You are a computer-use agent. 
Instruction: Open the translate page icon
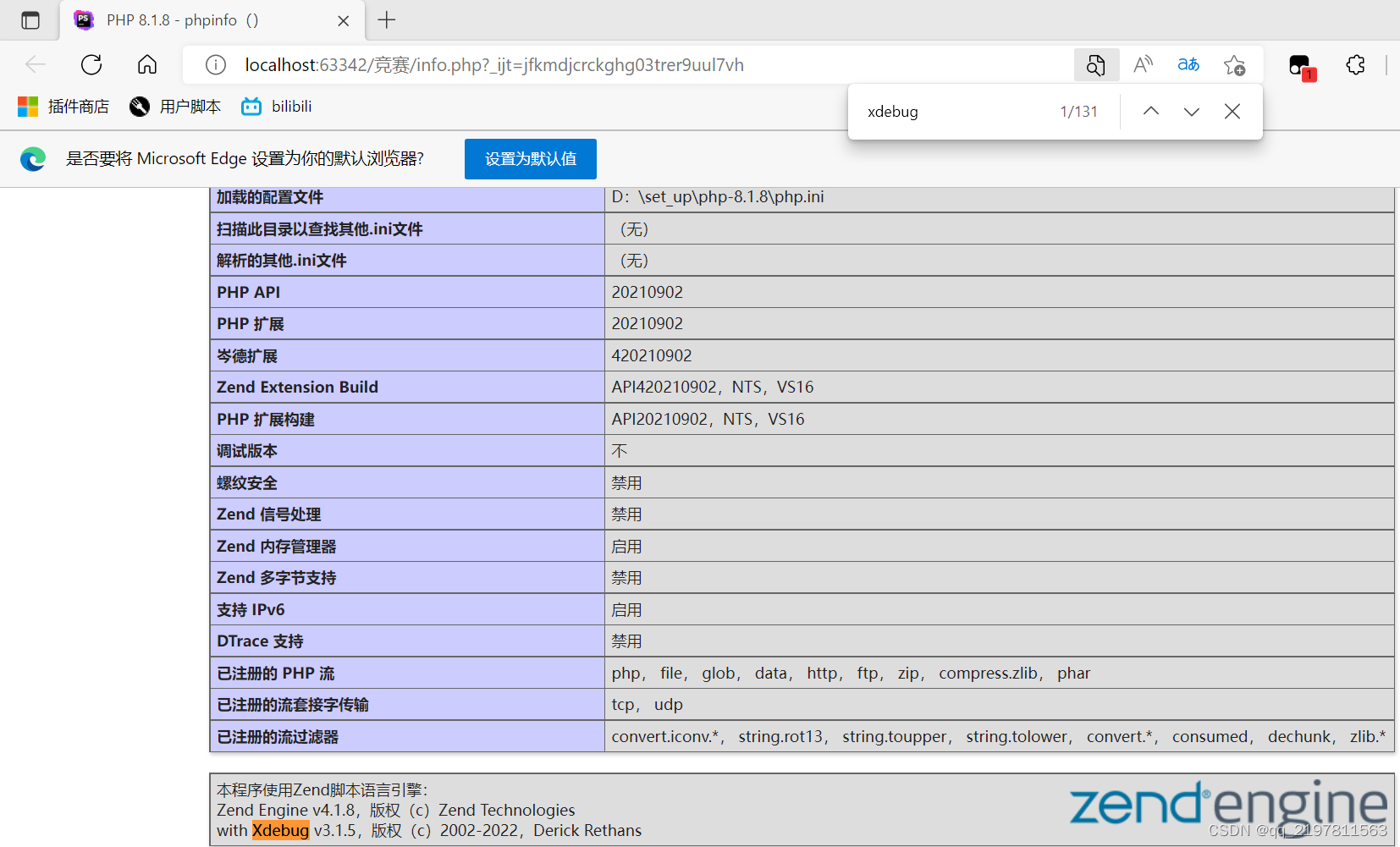pyautogui.click(x=1188, y=64)
